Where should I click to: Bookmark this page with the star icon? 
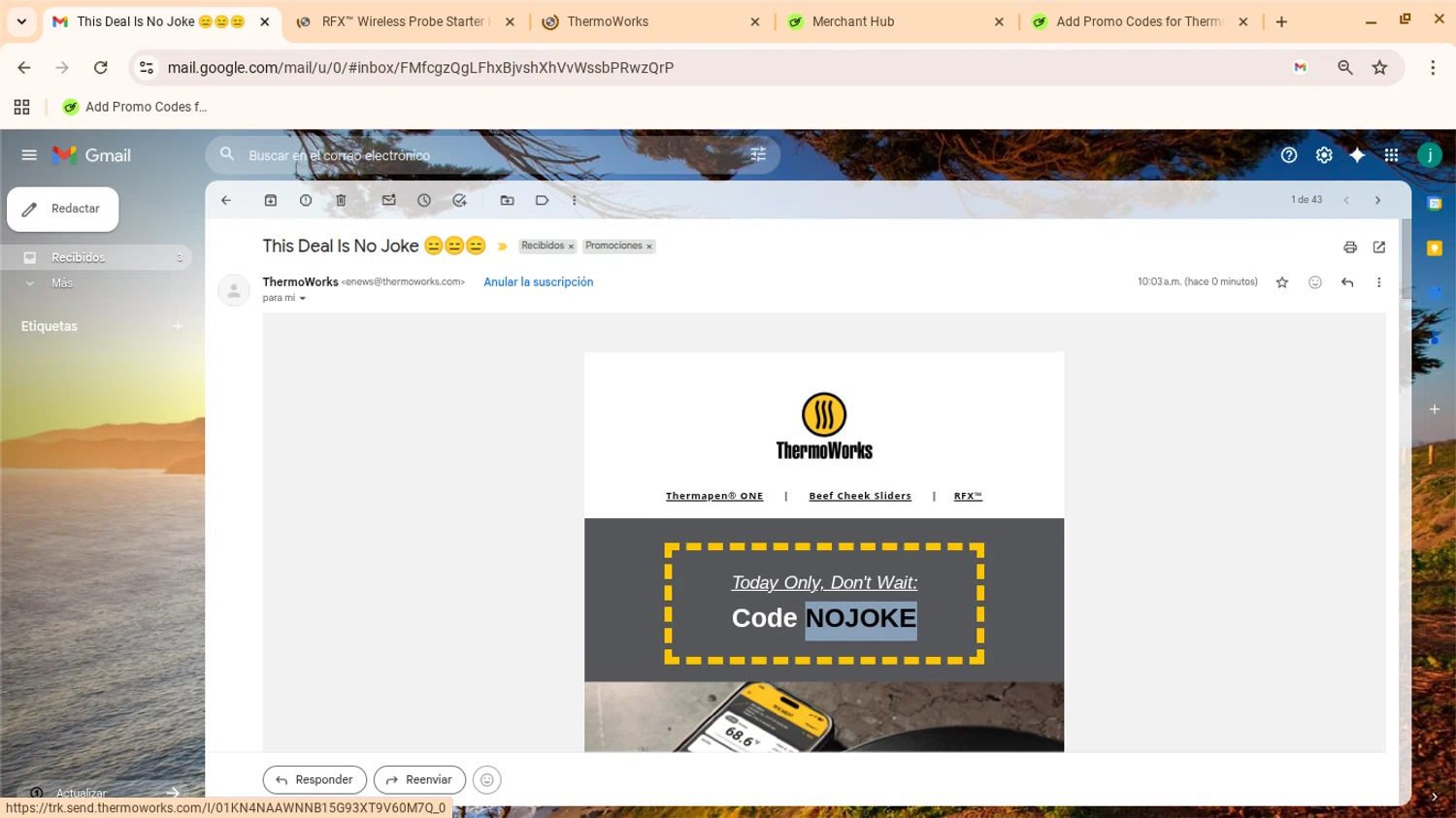click(x=1379, y=68)
